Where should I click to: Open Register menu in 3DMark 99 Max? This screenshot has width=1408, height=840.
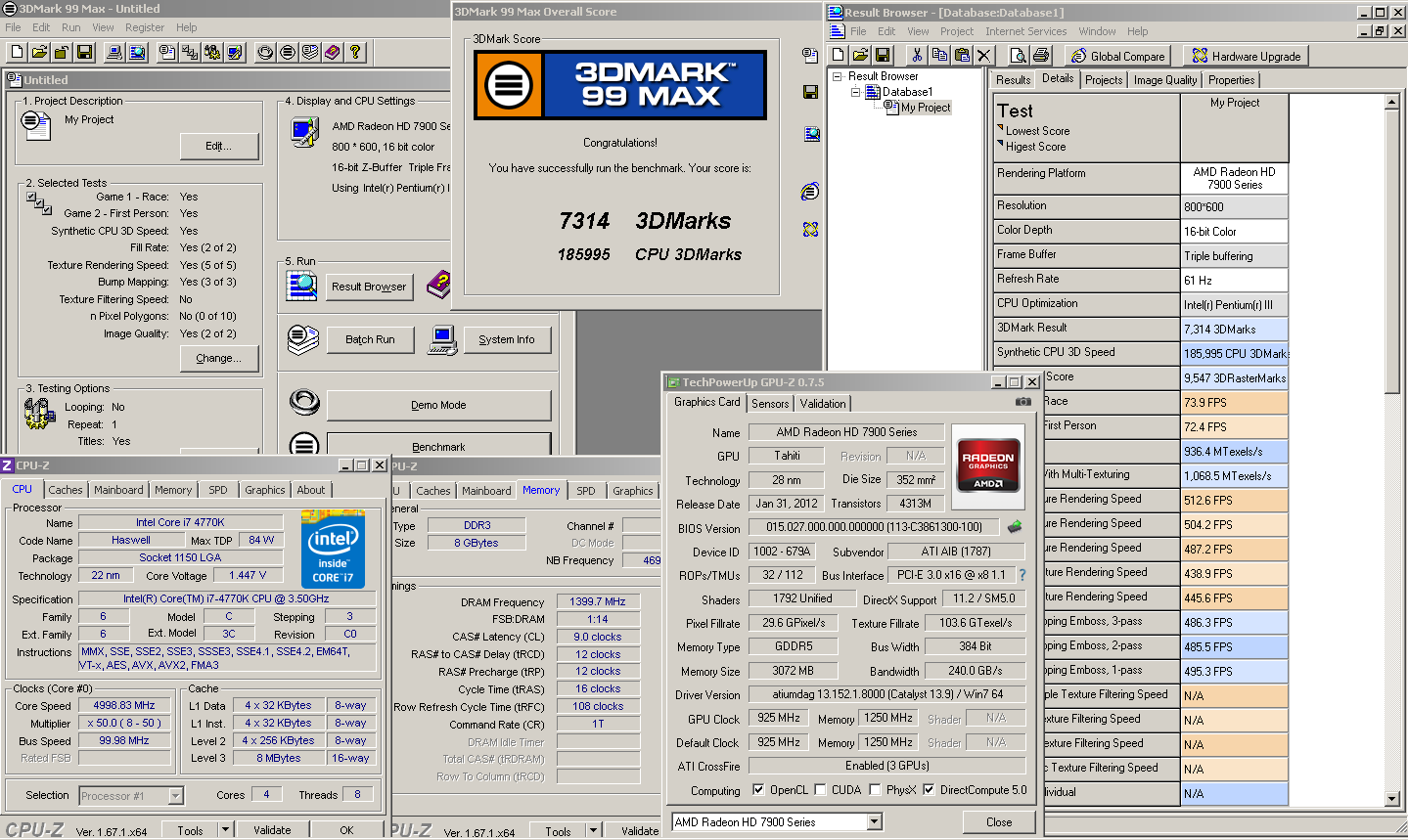click(x=145, y=27)
